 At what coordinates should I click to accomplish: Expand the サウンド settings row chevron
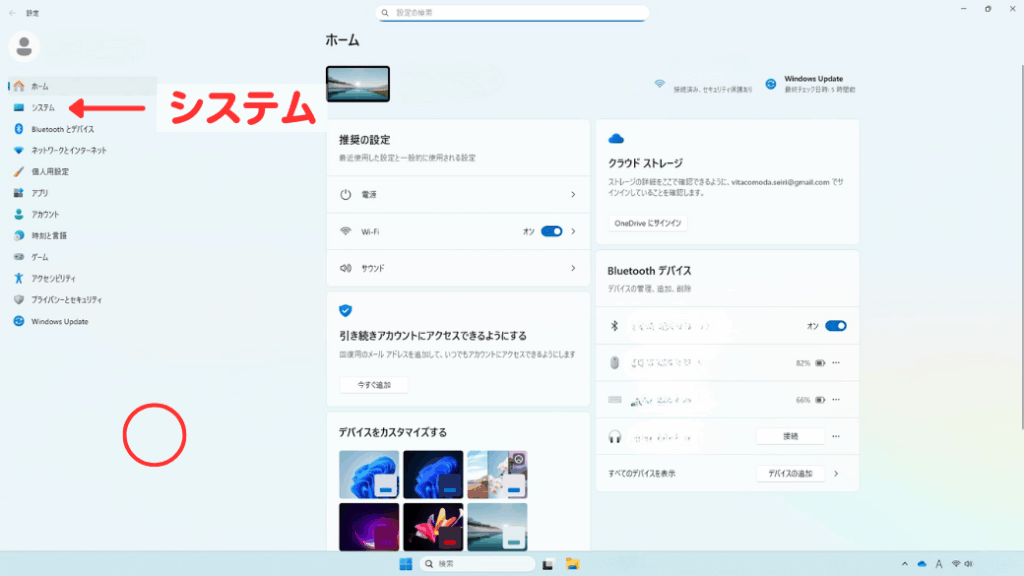(x=573, y=268)
